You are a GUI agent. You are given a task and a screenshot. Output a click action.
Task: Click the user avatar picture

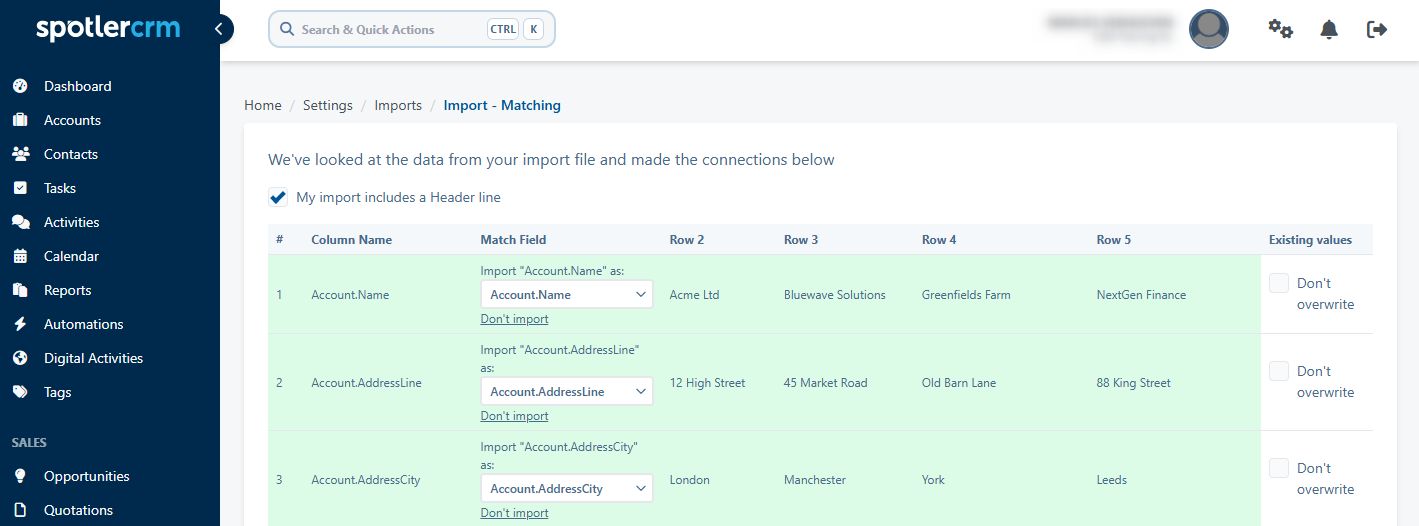[1208, 29]
